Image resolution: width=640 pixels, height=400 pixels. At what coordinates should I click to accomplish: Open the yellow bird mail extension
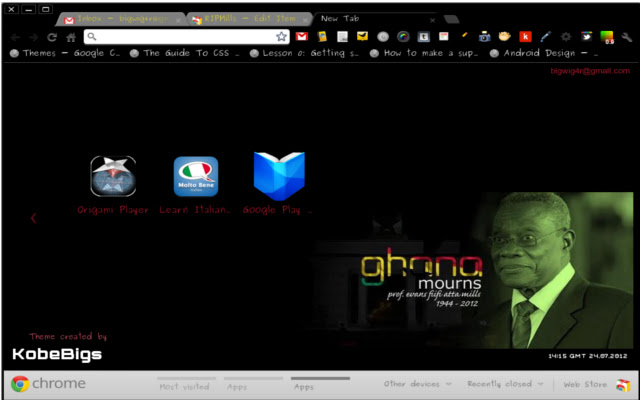click(362, 36)
